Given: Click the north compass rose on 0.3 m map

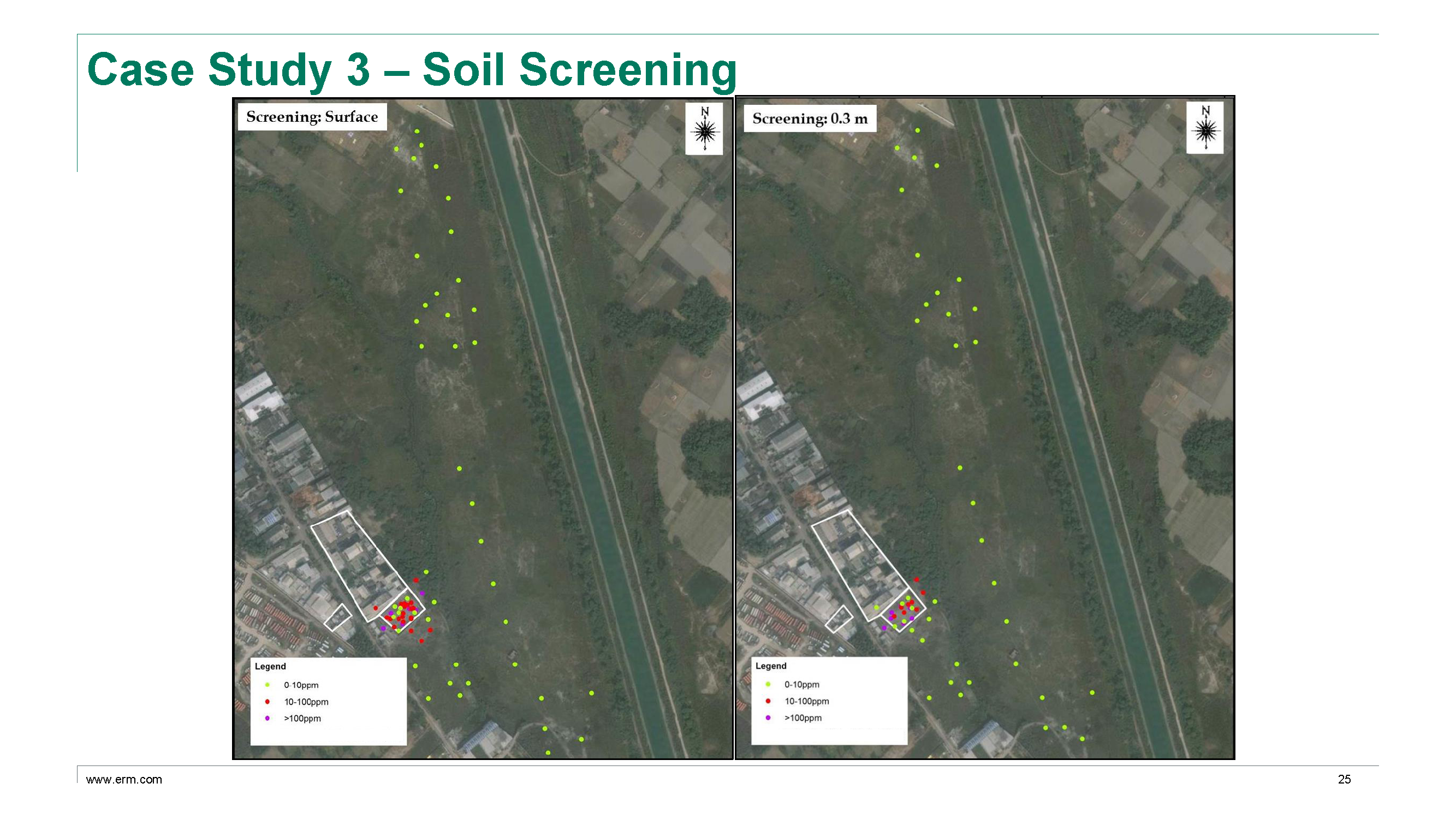Looking at the screenshot, I should [x=1205, y=128].
